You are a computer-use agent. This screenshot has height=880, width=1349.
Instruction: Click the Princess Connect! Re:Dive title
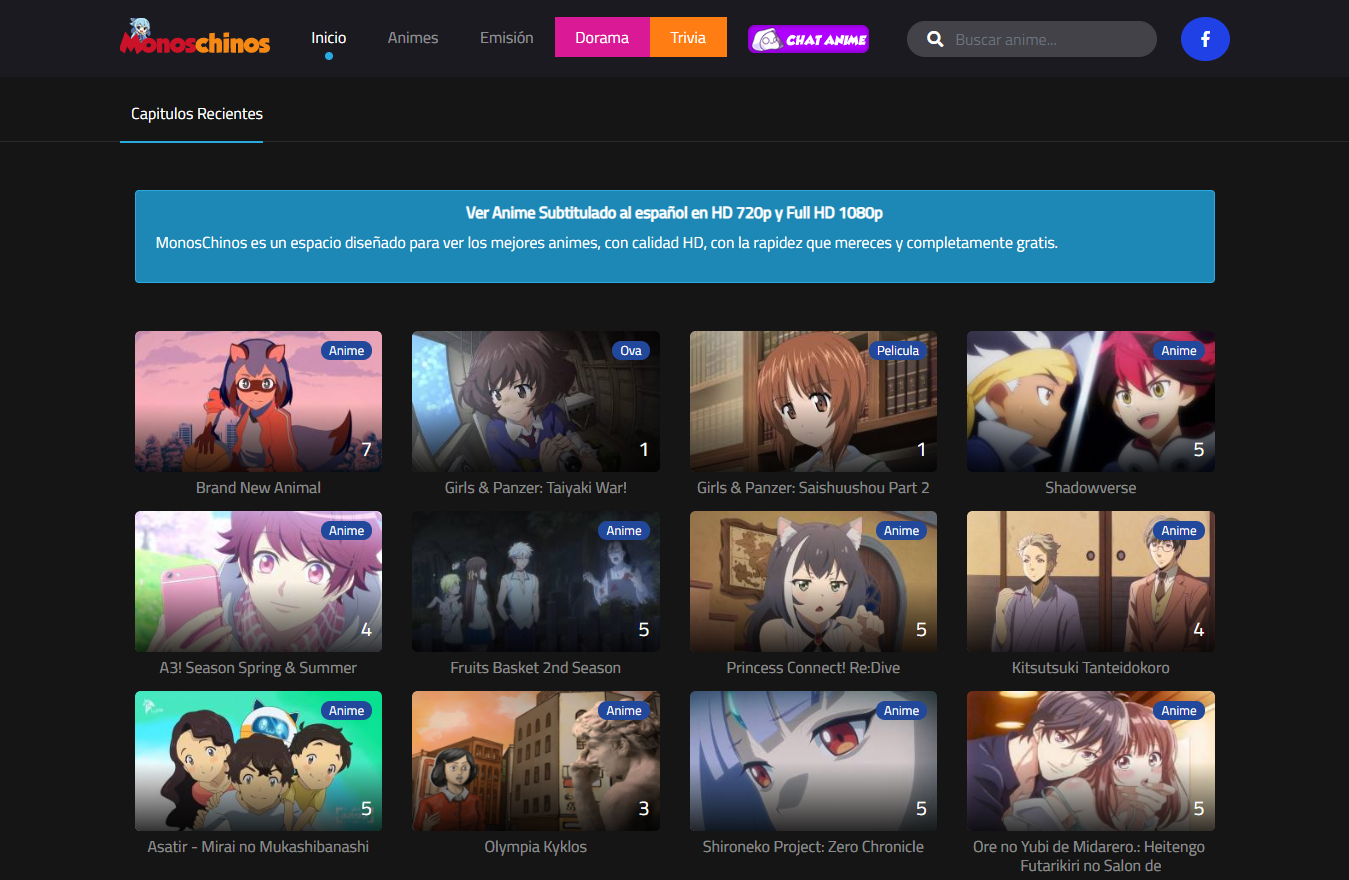click(x=813, y=668)
